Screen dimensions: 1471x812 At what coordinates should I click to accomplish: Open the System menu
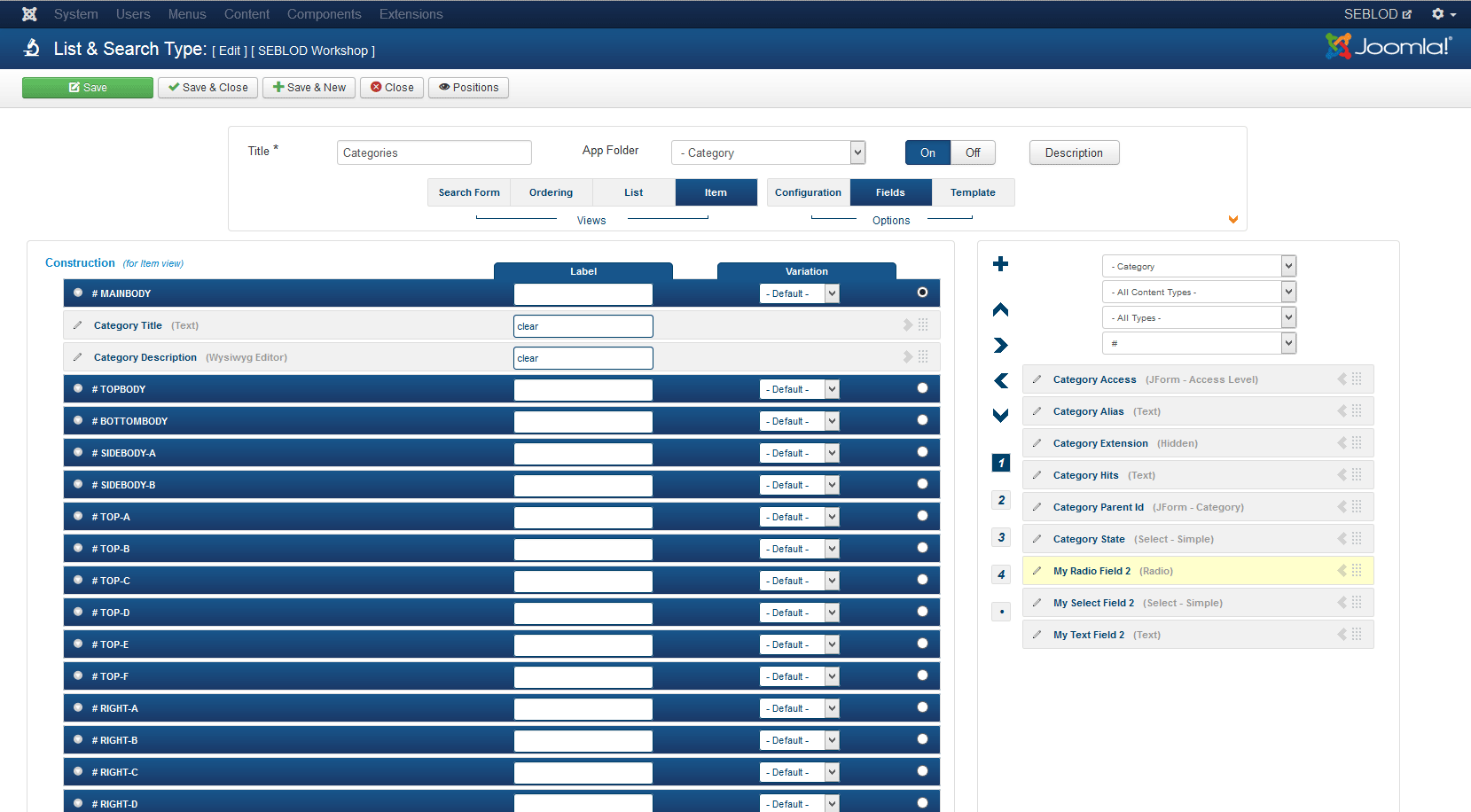75,14
